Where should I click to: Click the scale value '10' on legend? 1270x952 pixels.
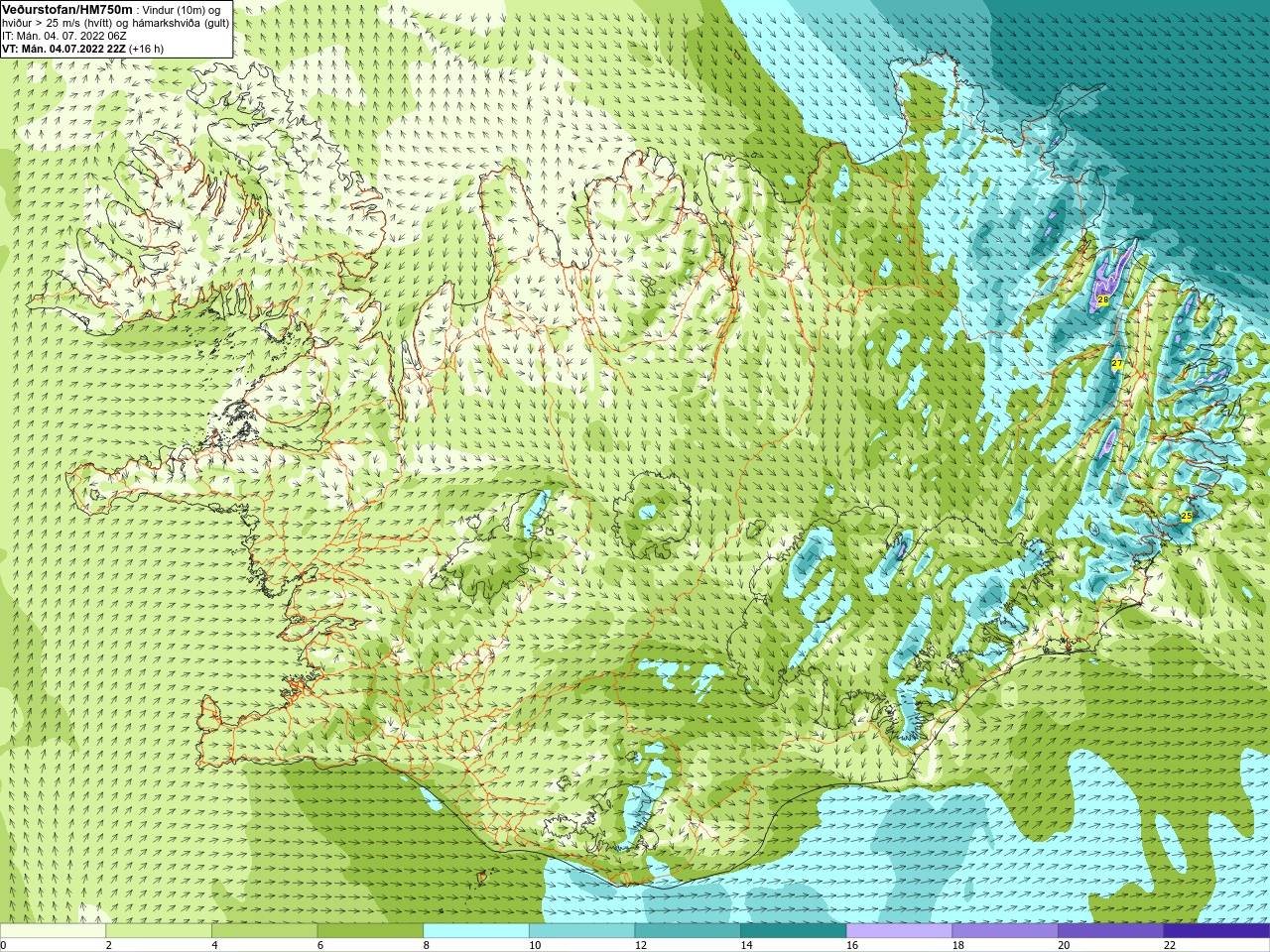coord(535,945)
